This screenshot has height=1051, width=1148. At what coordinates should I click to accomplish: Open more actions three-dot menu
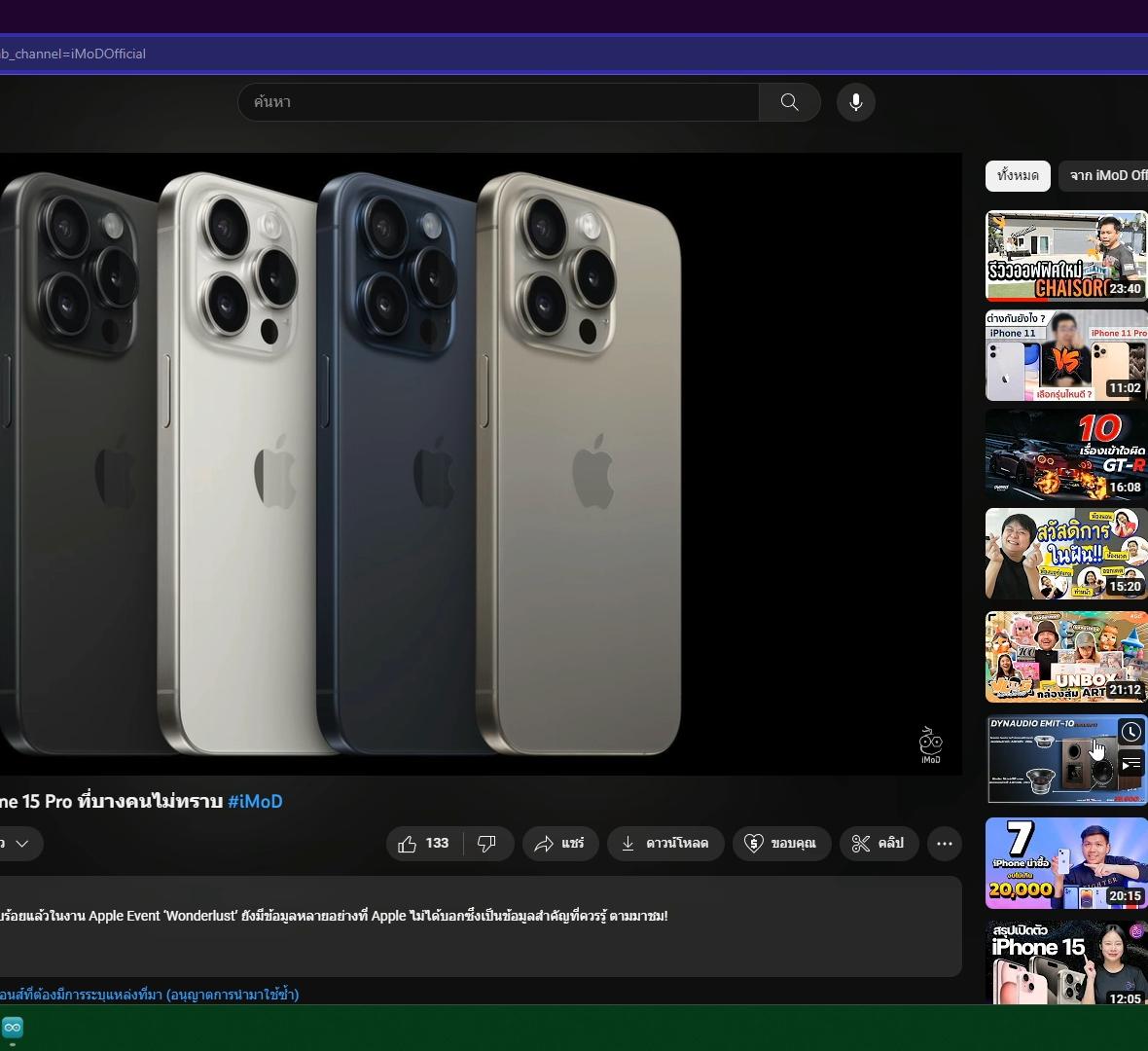(945, 844)
